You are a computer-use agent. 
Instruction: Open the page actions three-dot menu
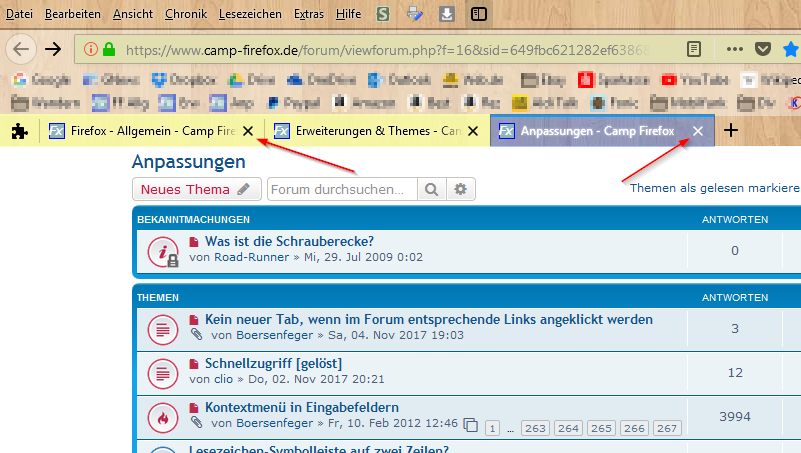[x=735, y=49]
